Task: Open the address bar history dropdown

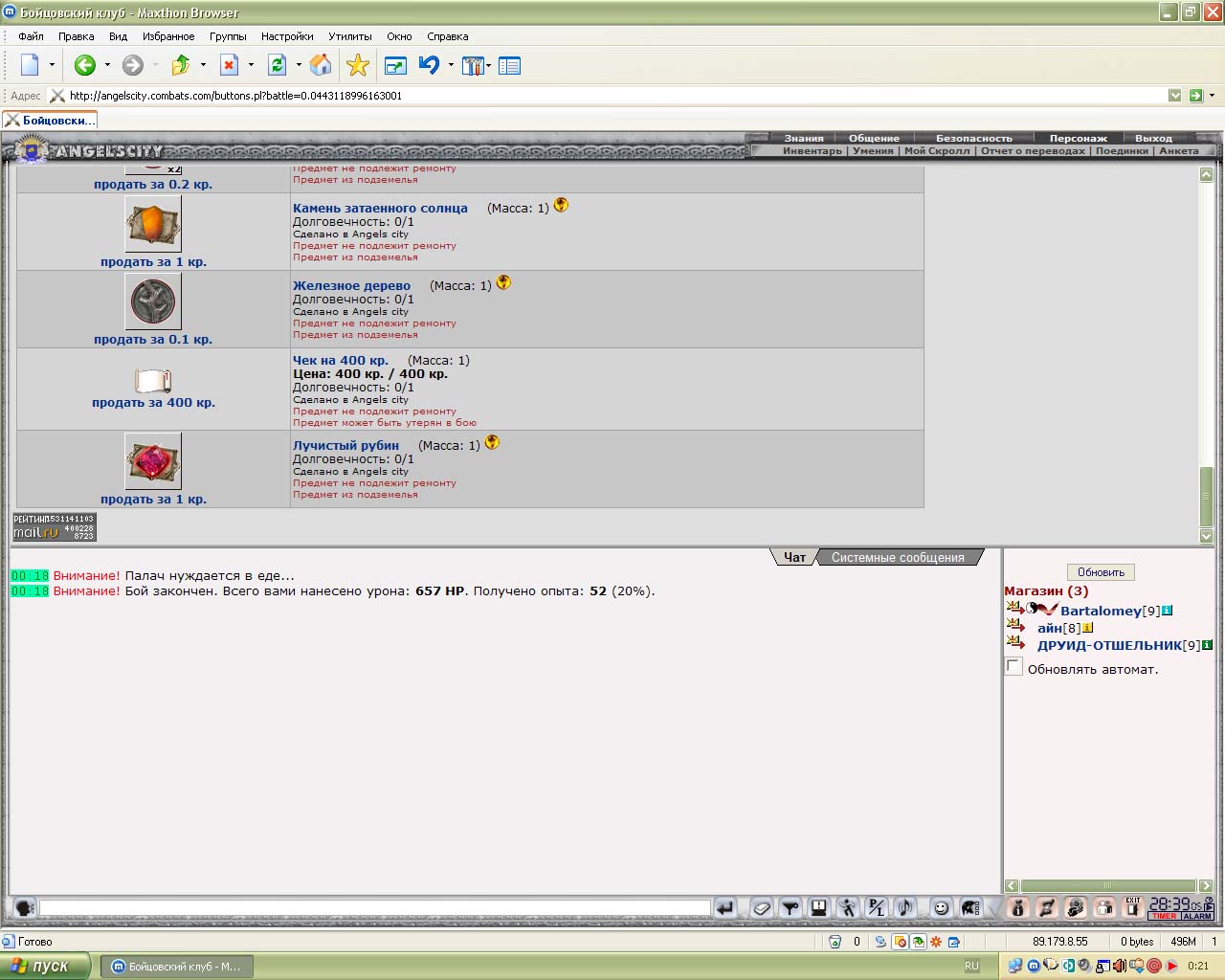Action: (x=1175, y=96)
